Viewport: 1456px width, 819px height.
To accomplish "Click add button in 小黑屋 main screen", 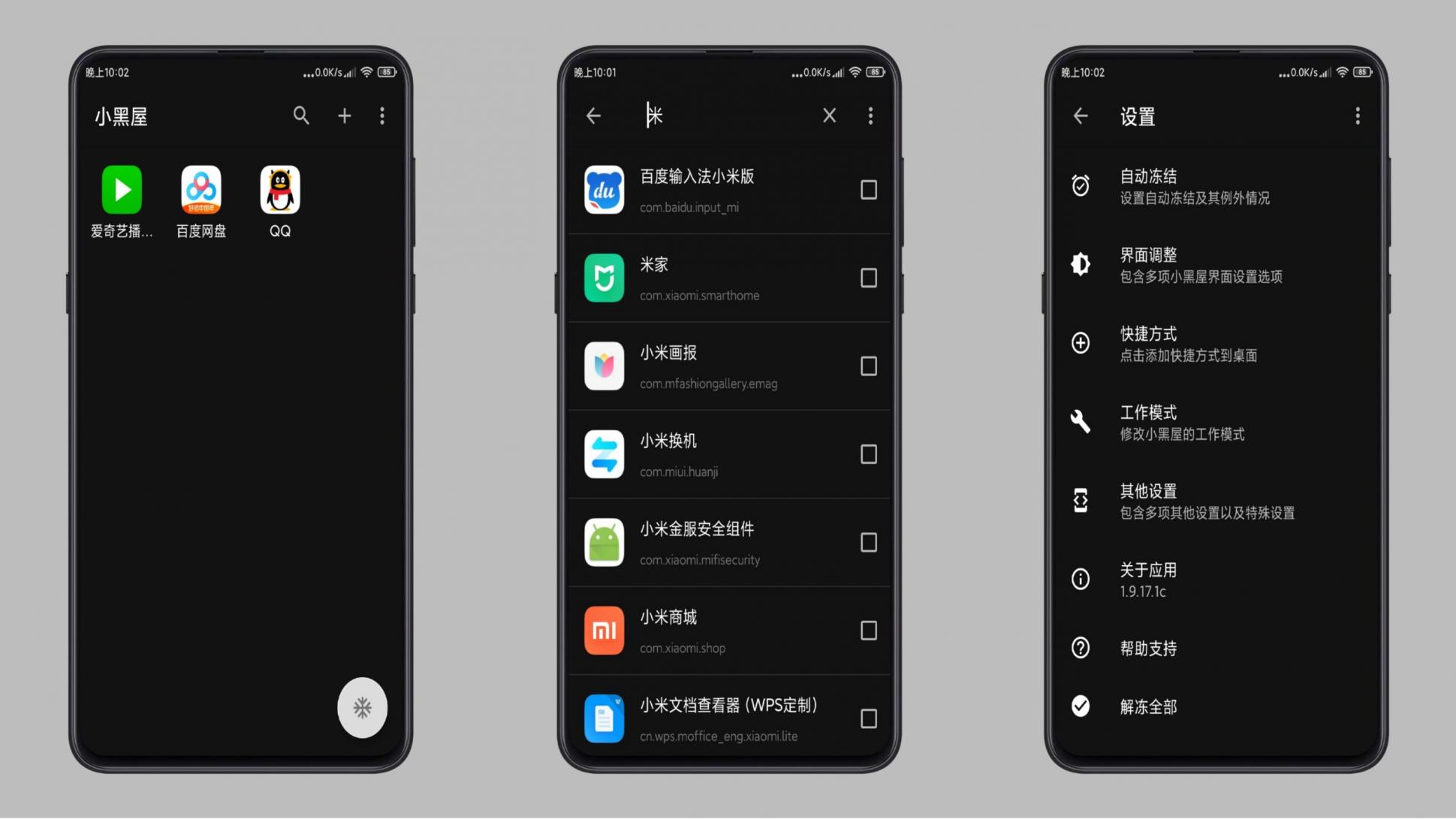I will pos(344,114).
